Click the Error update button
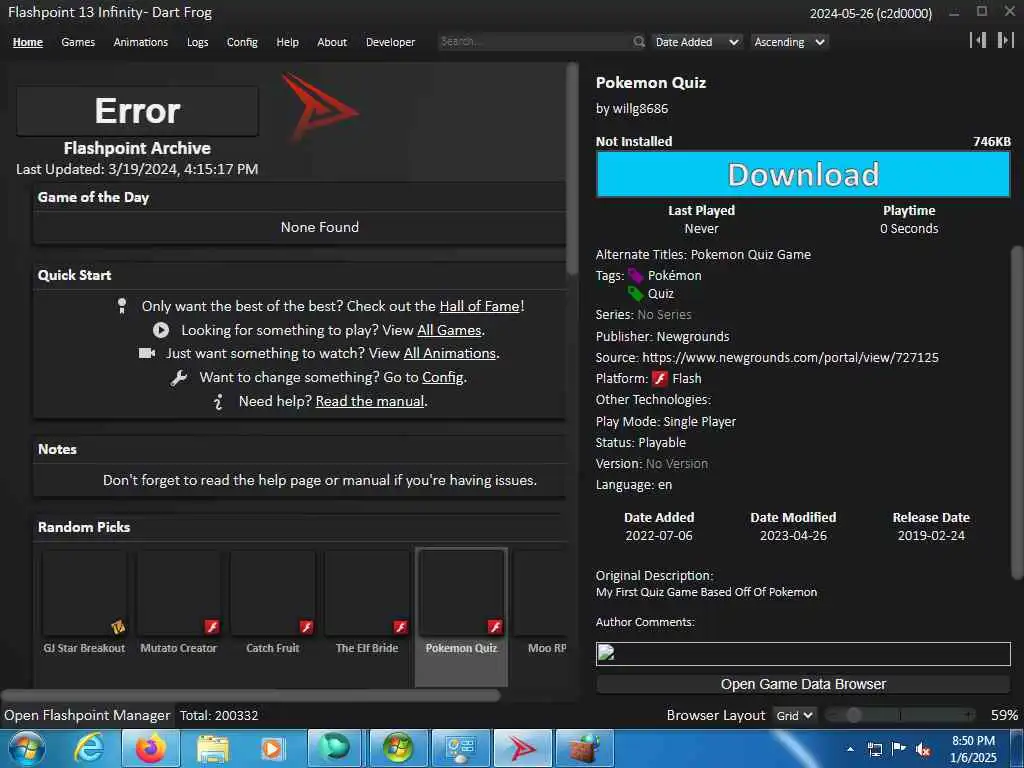 (137, 110)
